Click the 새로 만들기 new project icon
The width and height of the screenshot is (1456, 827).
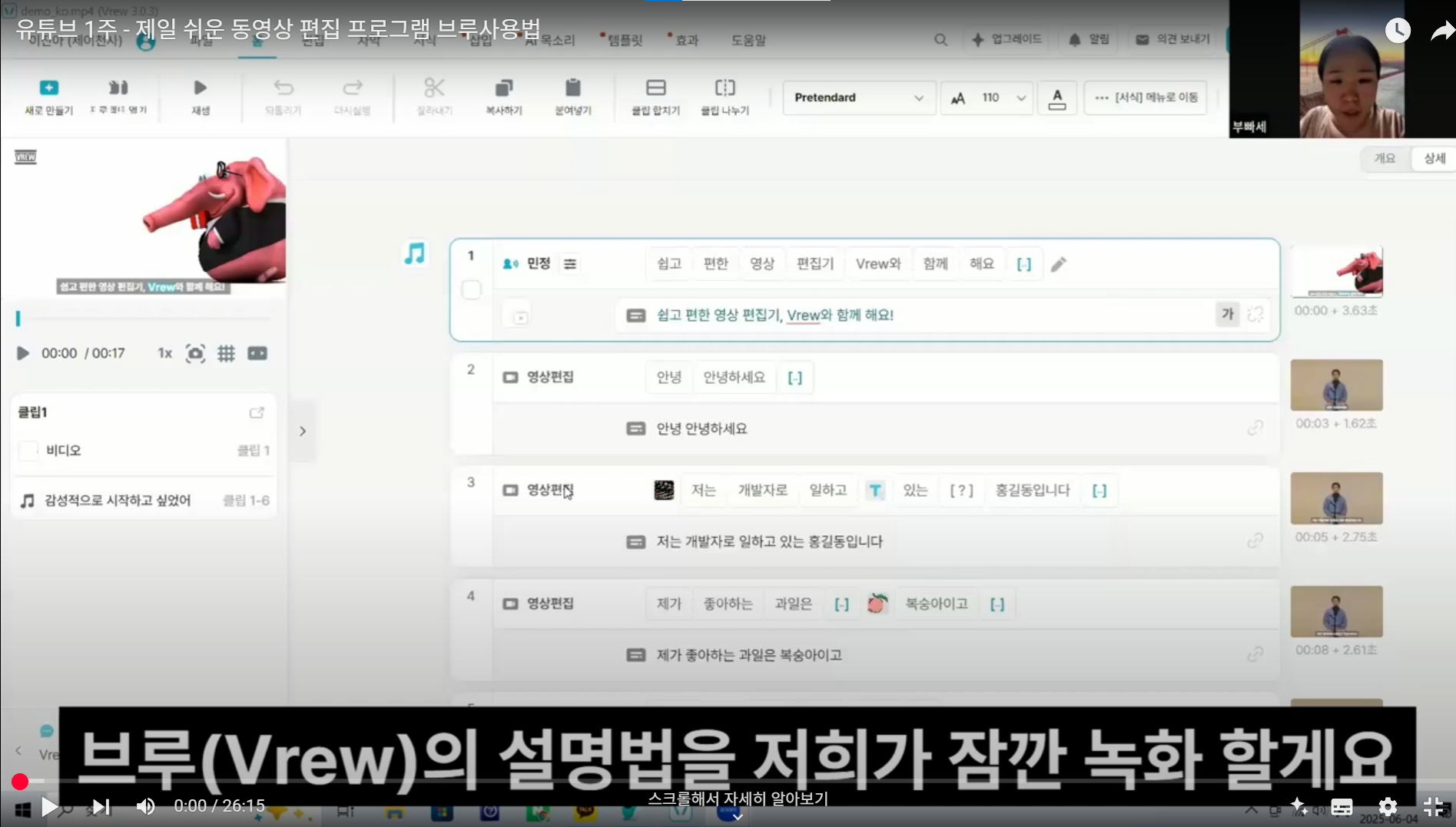pos(48,88)
